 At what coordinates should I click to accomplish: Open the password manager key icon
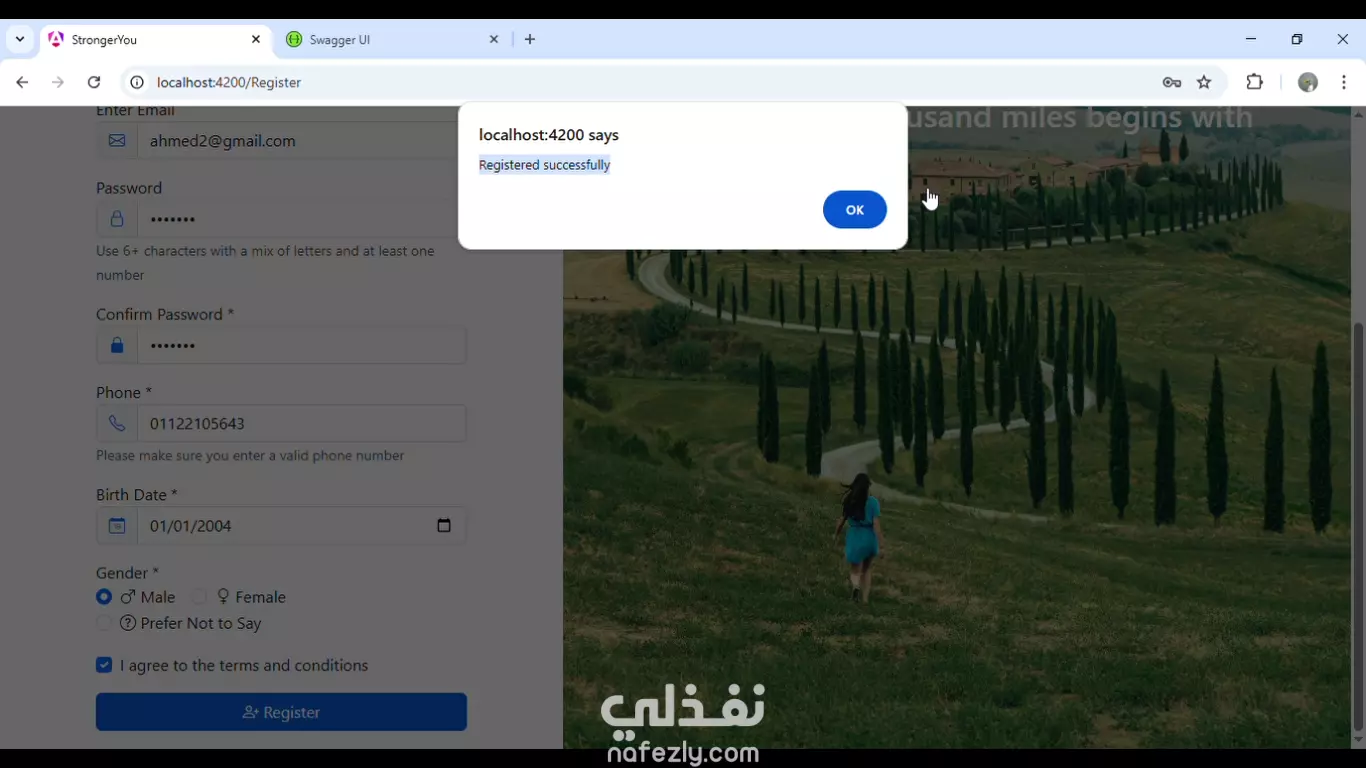click(1172, 82)
